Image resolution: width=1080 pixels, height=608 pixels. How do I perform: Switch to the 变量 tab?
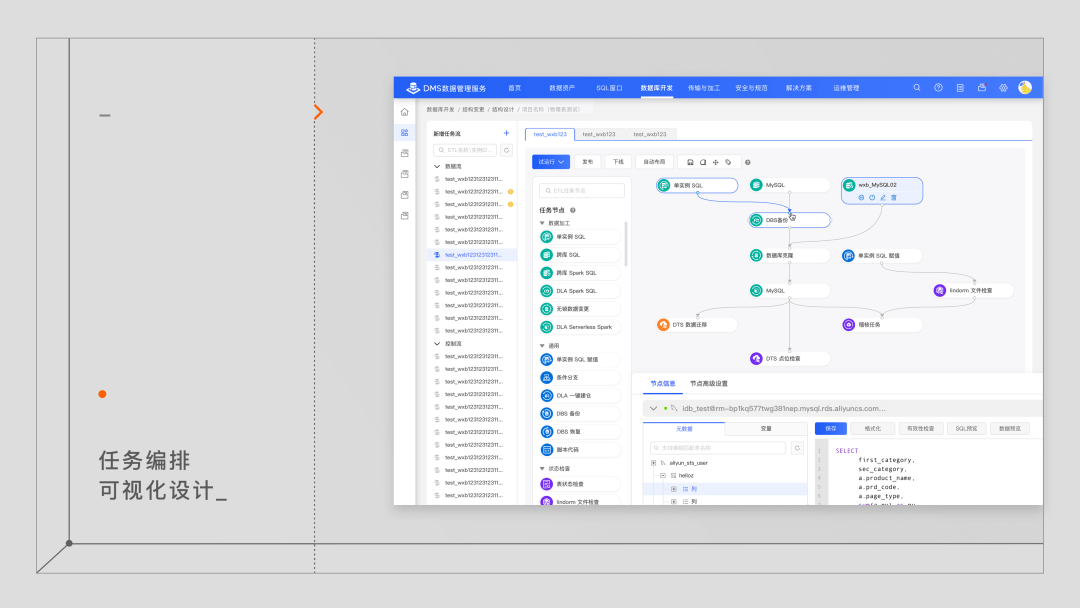[766, 428]
